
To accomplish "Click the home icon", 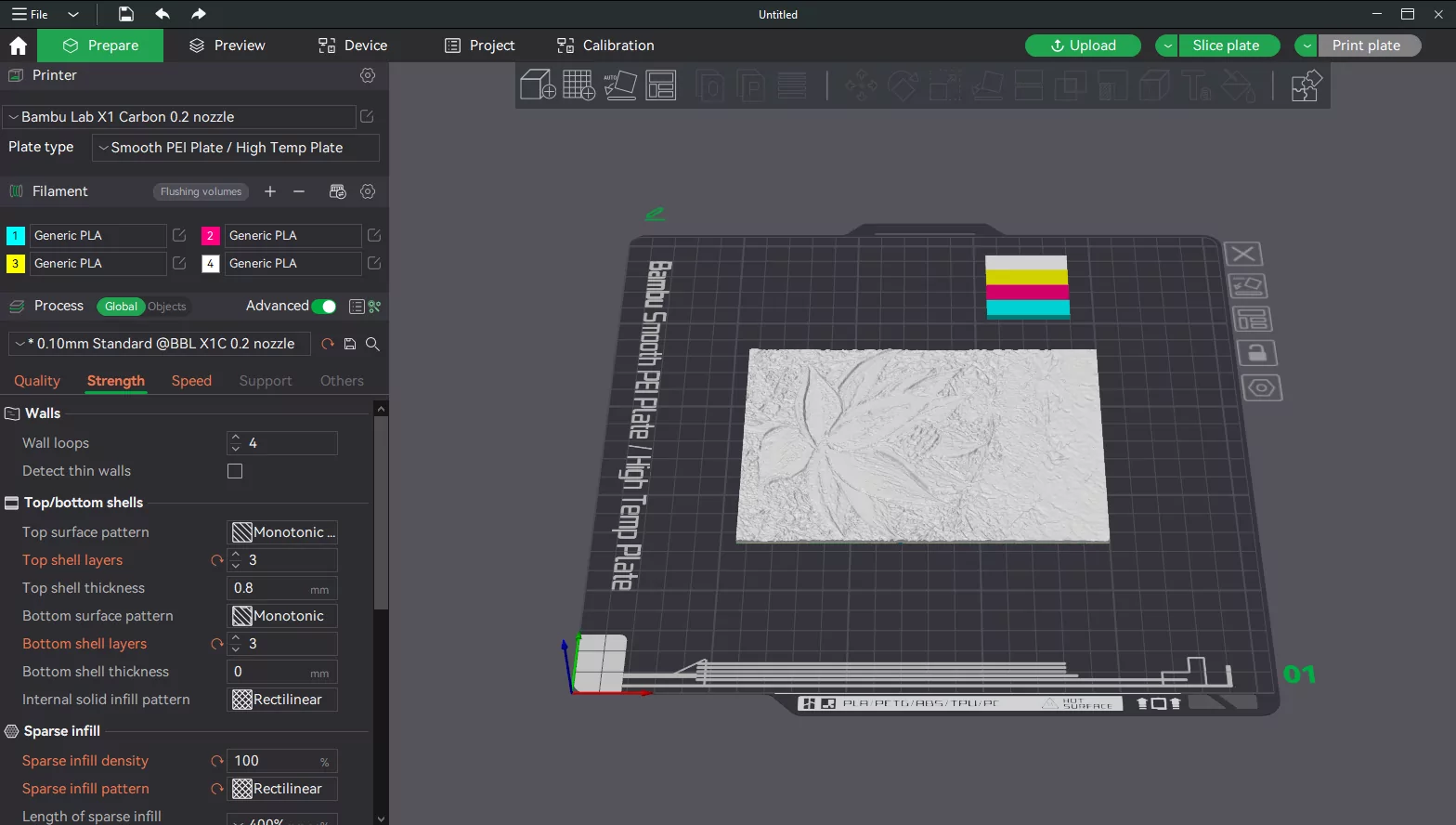I will click(18, 46).
